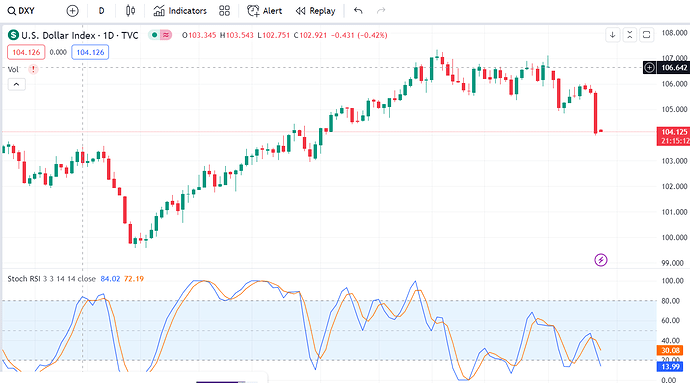The width and height of the screenshot is (690, 383).
Task: Click the U.S. Dollar Index symbol logo
Action: coord(13,35)
